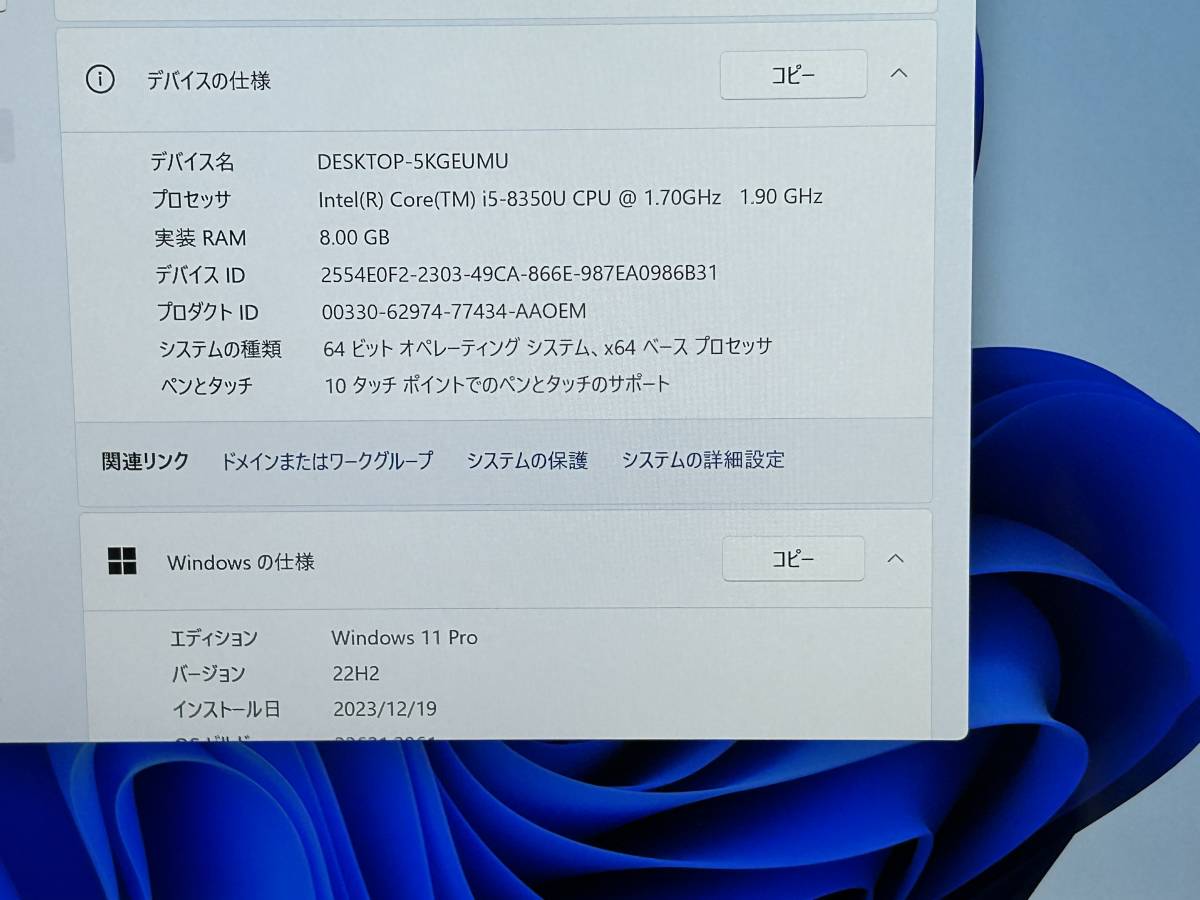This screenshot has width=1200, height=900.
Task: Click the エディション label
Action: pos(214,638)
